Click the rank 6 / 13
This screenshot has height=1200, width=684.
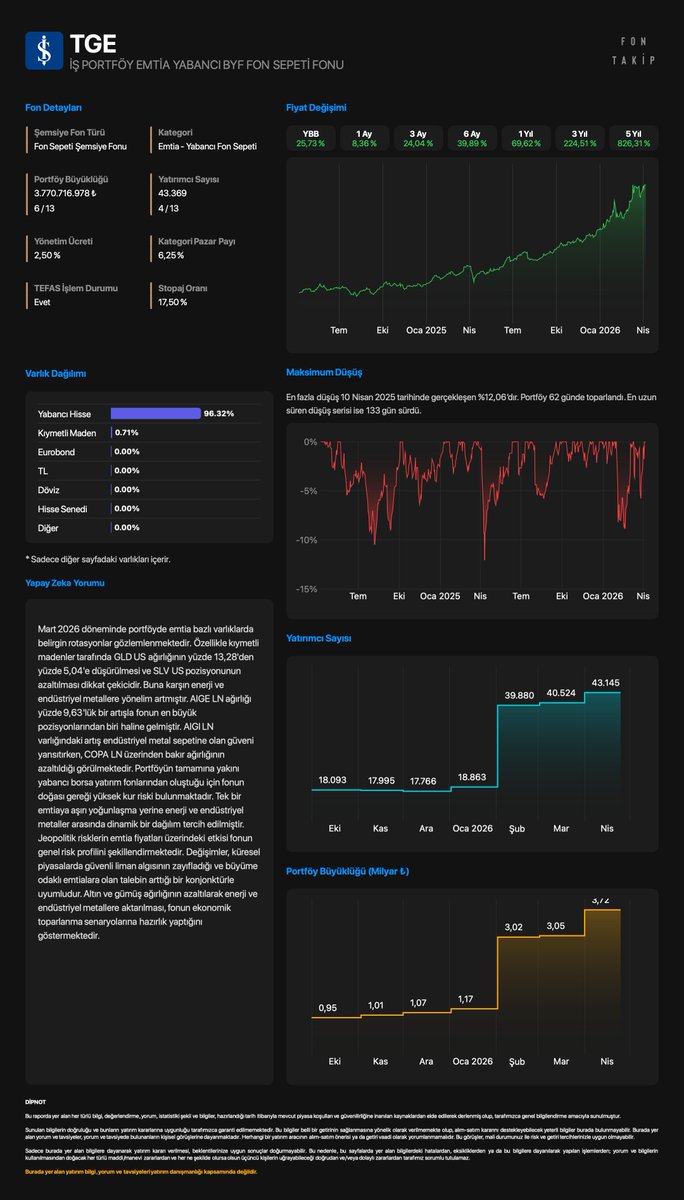[44, 208]
